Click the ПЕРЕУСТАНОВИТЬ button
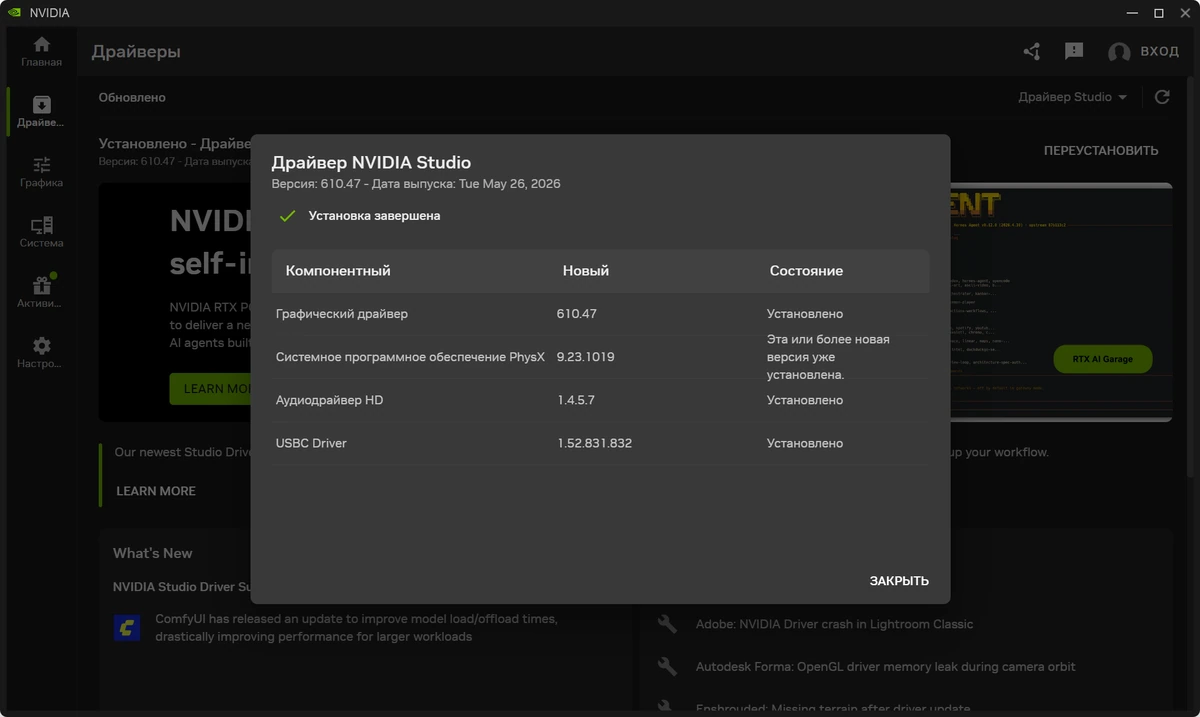 (x=1101, y=151)
